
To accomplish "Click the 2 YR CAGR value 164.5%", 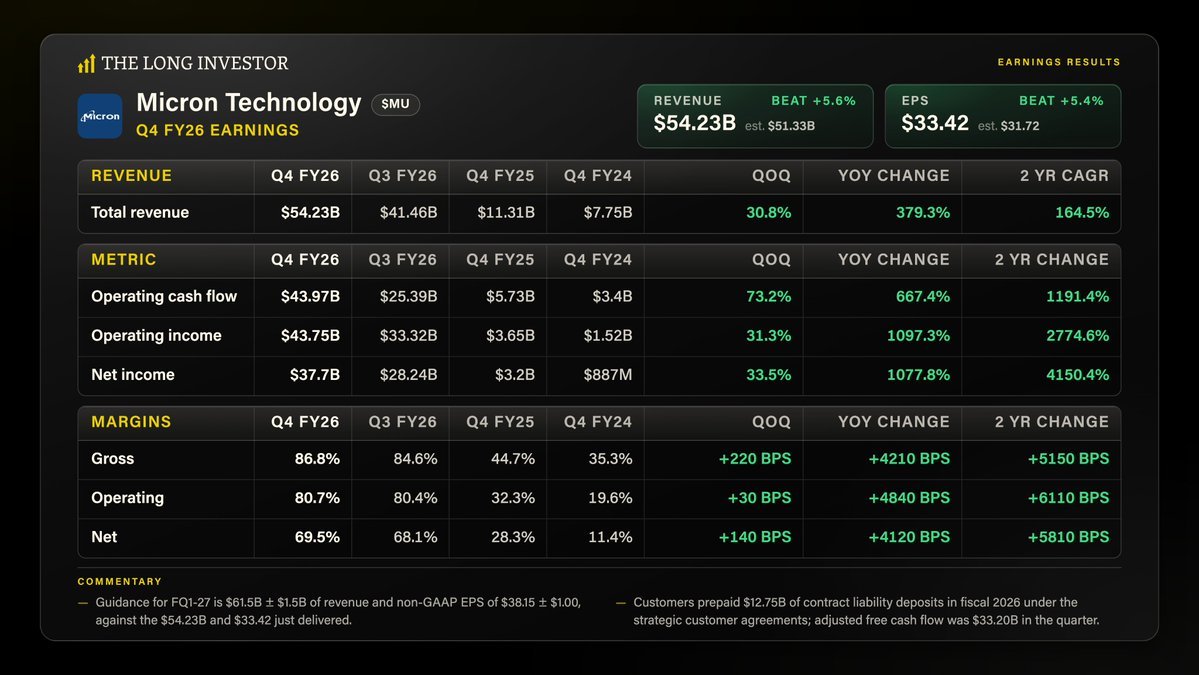I will pos(1082,213).
